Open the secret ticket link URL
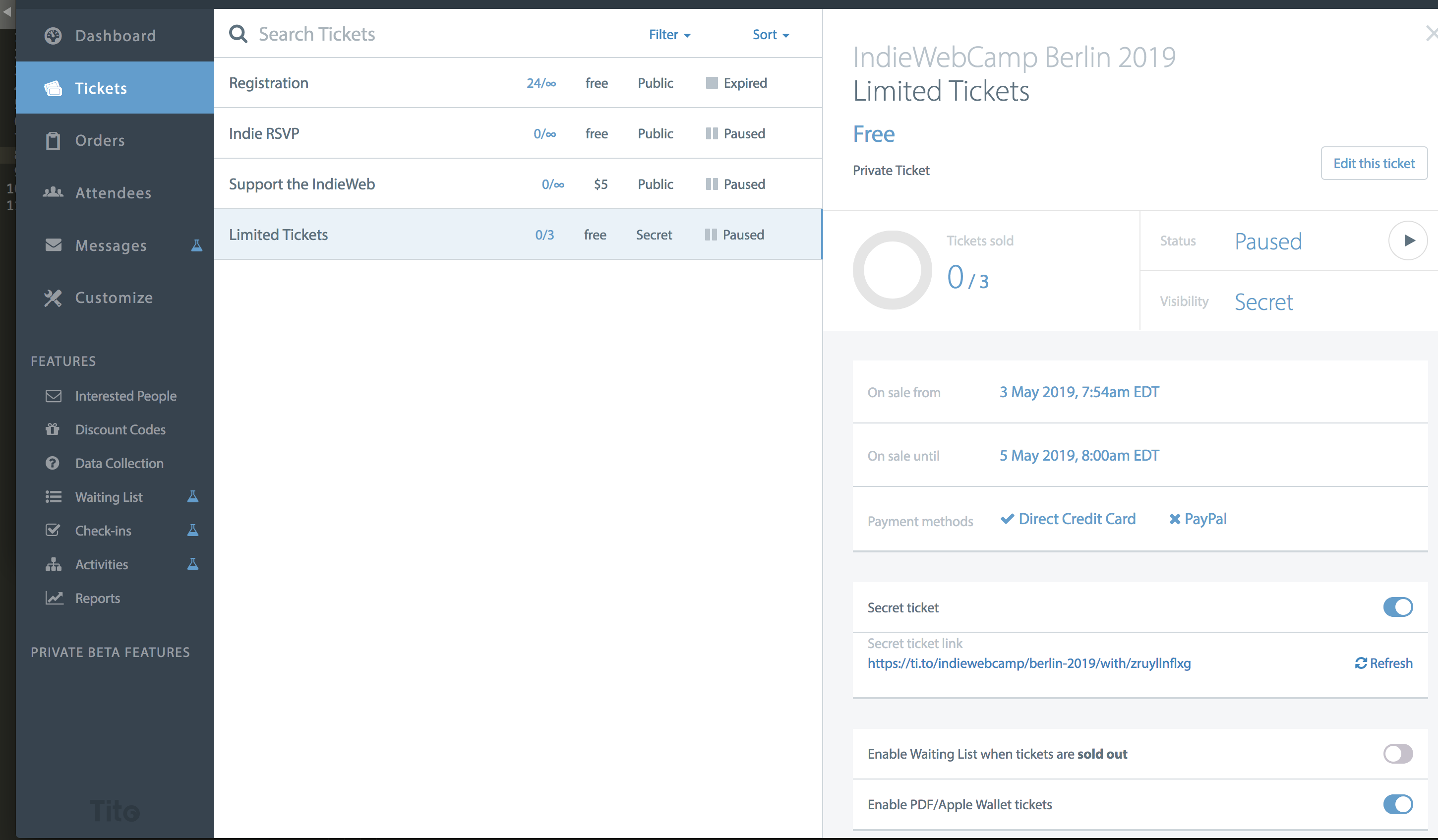The image size is (1438, 840). click(1029, 663)
